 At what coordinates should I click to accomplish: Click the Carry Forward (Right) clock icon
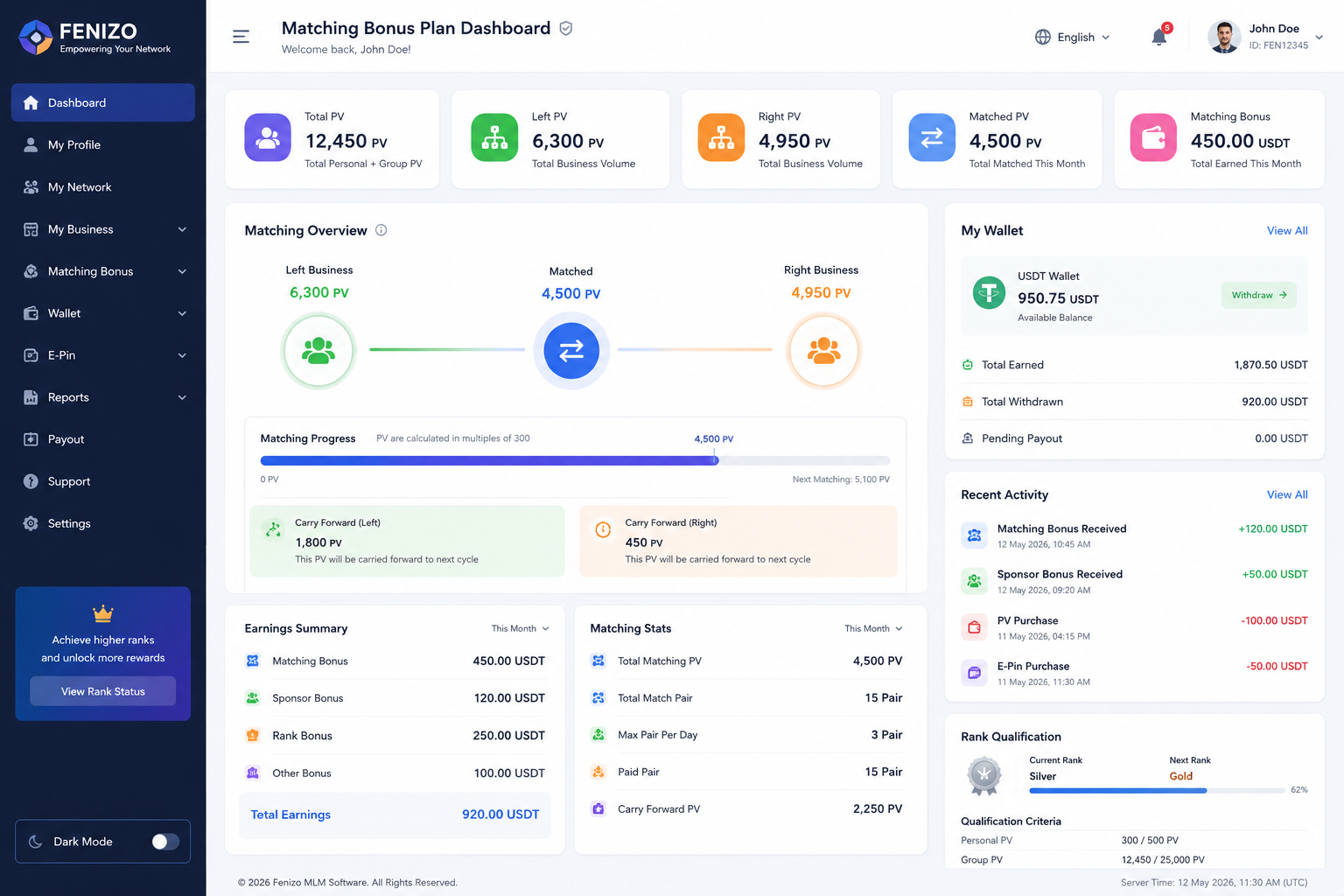click(603, 529)
